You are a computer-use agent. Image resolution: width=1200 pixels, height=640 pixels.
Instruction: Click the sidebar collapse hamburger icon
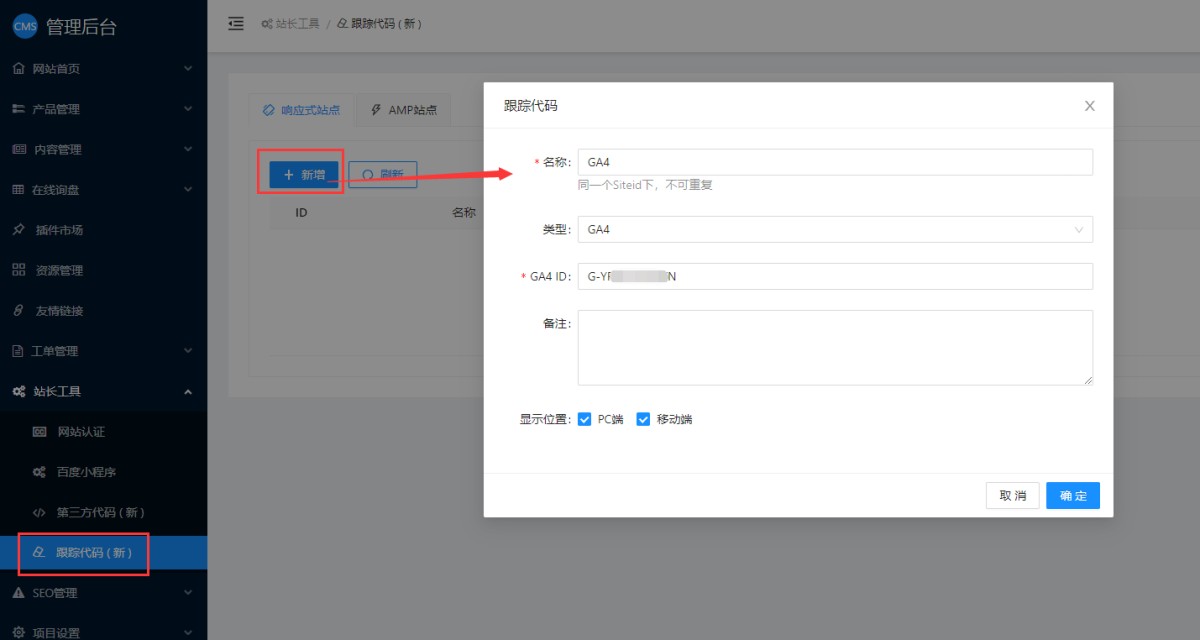point(236,23)
